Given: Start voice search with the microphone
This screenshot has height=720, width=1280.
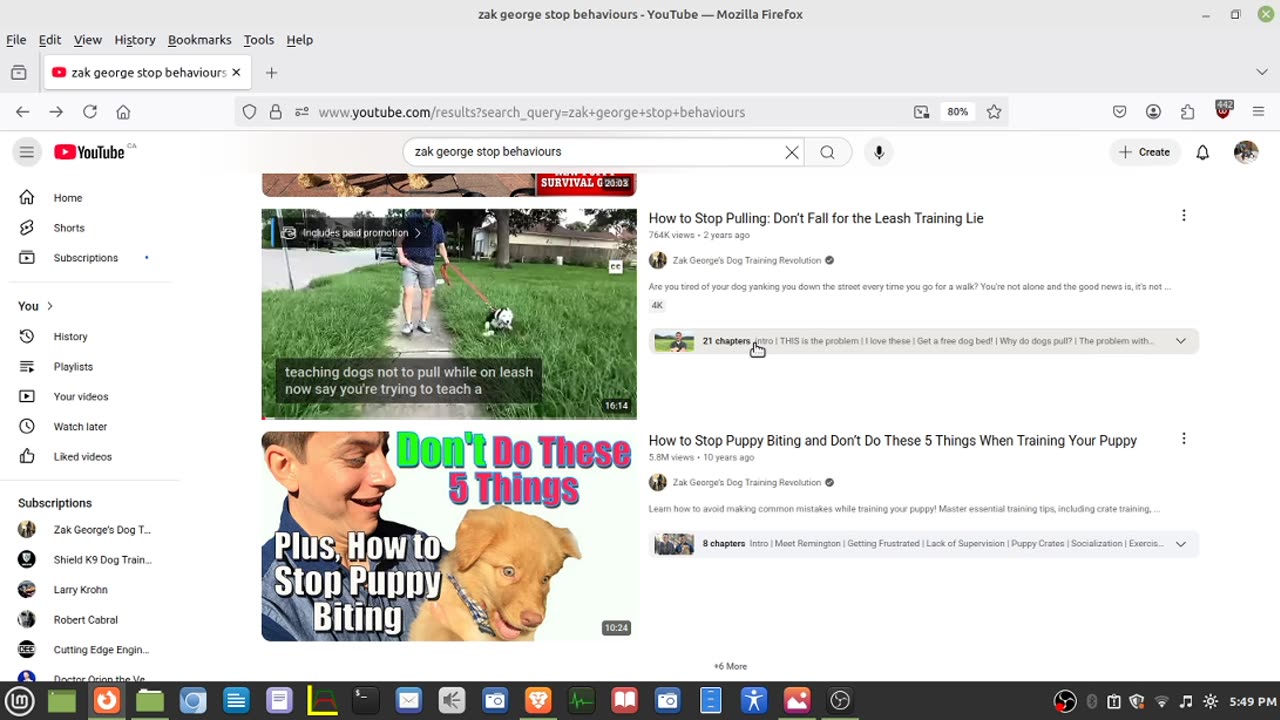Looking at the screenshot, I should coord(879,152).
